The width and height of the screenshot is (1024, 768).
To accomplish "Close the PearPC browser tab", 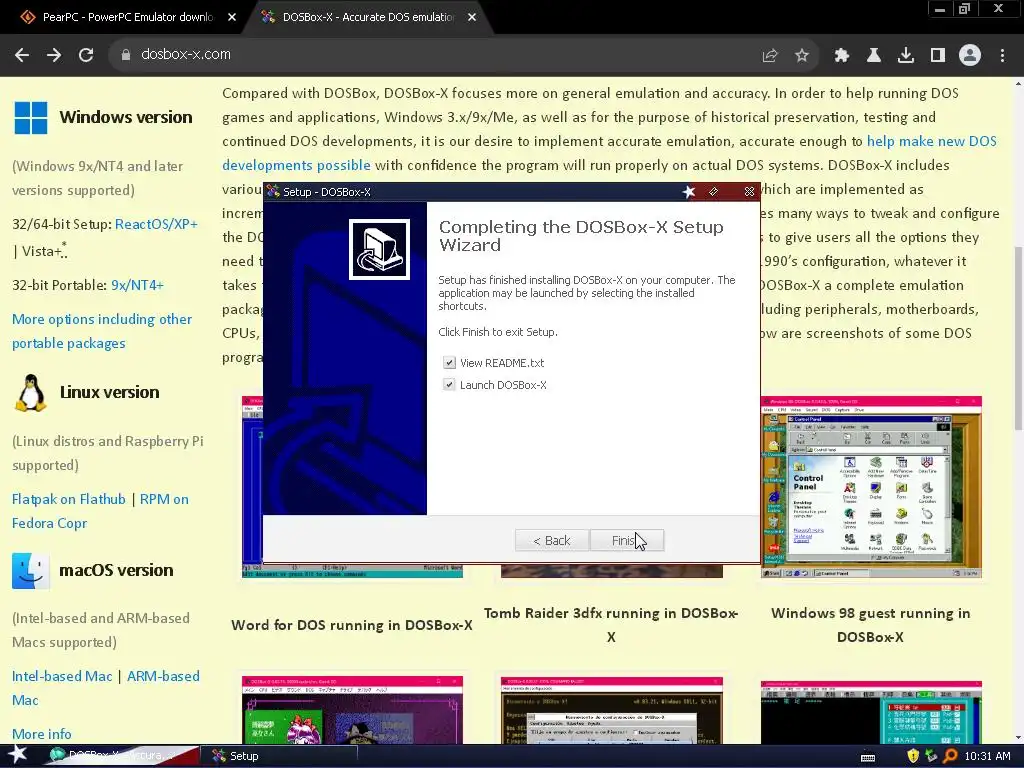I will (x=232, y=18).
